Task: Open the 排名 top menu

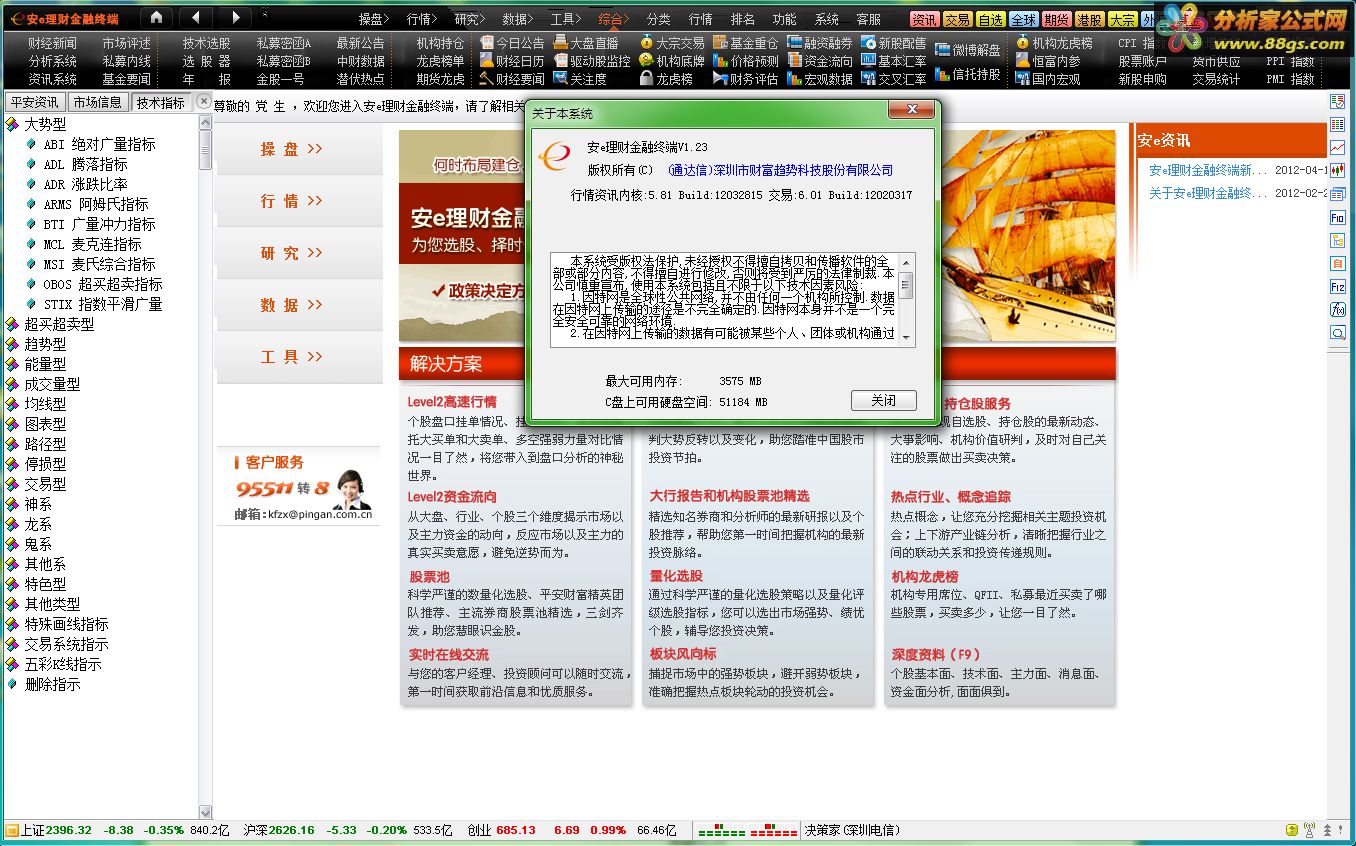Action: point(743,19)
